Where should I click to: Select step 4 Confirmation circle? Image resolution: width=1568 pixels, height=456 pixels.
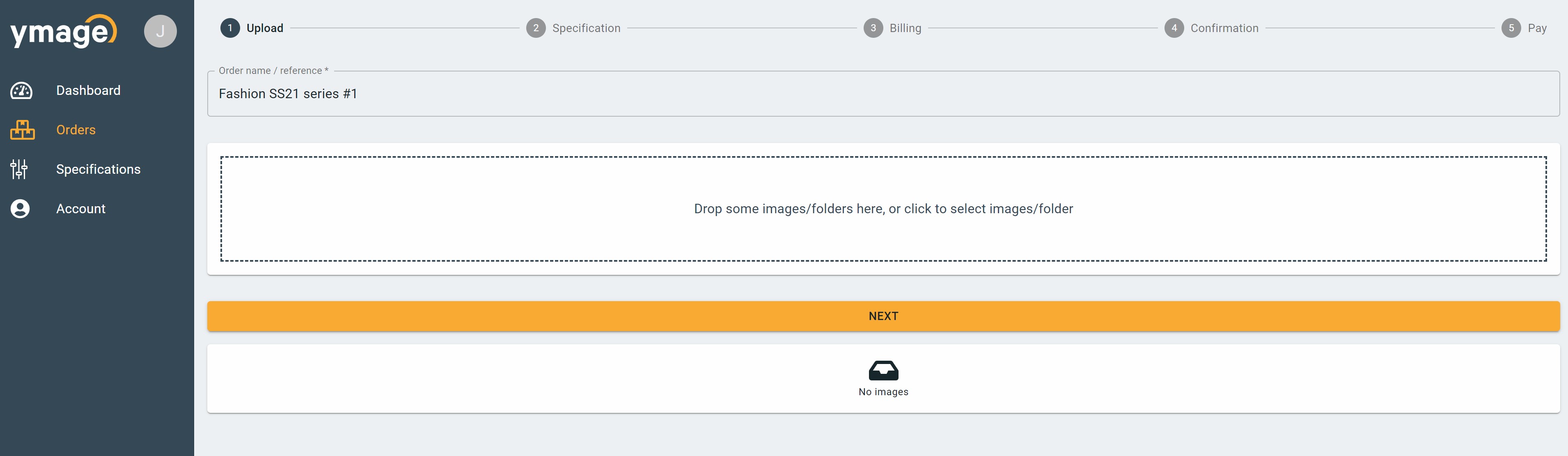(1174, 28)
